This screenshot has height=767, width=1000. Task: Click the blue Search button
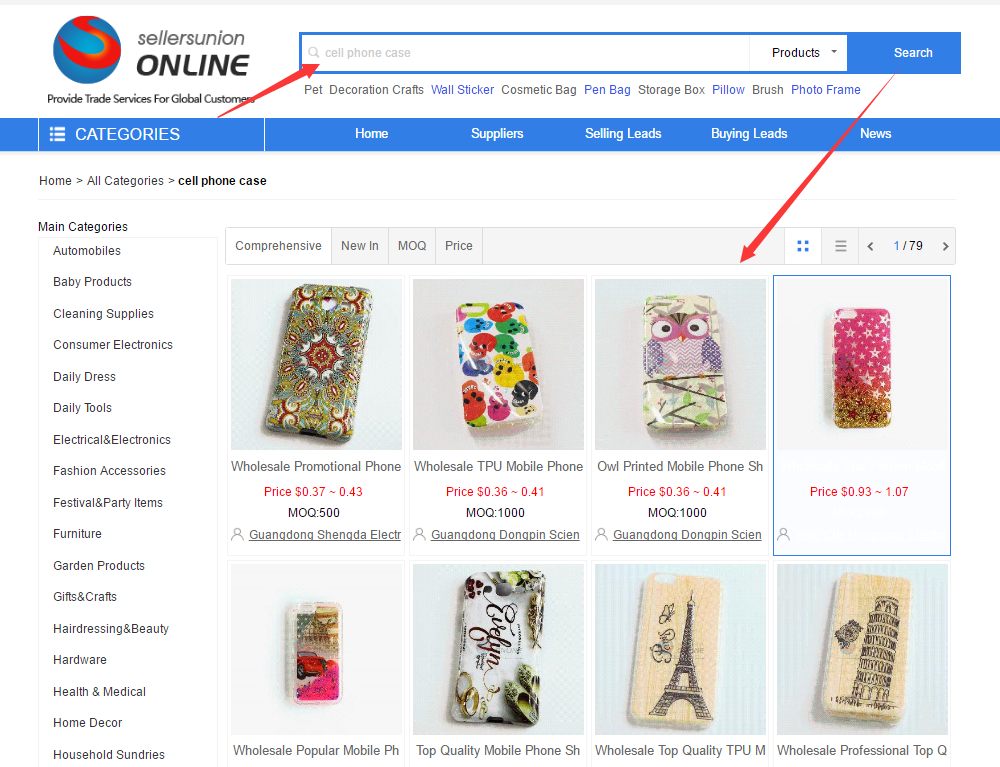[903, 52]
